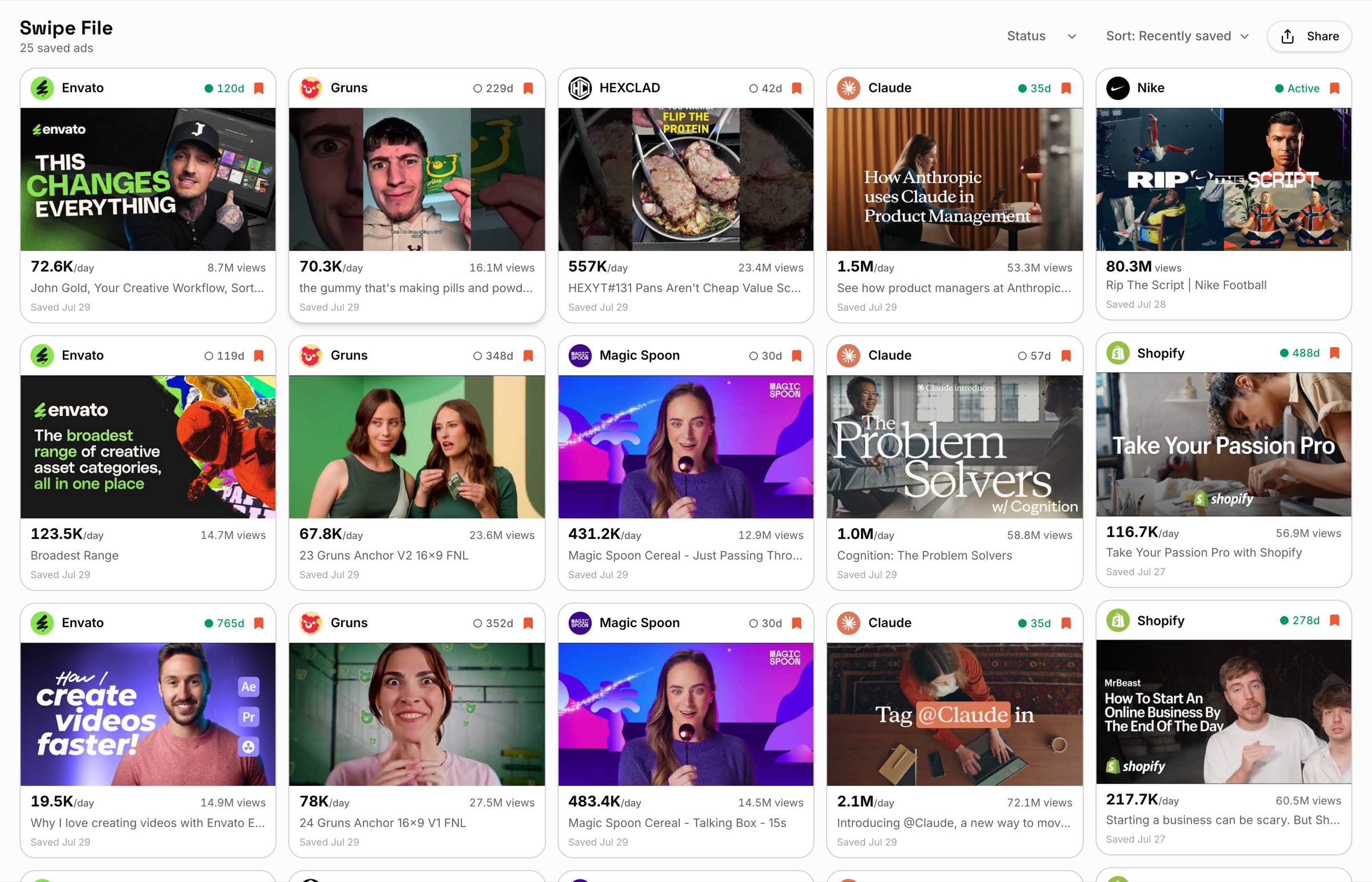Click the Magic Spoon logo on the 431.2K/day card
1372x882 pixels.
pyautogui.click(x=580, y=356)
